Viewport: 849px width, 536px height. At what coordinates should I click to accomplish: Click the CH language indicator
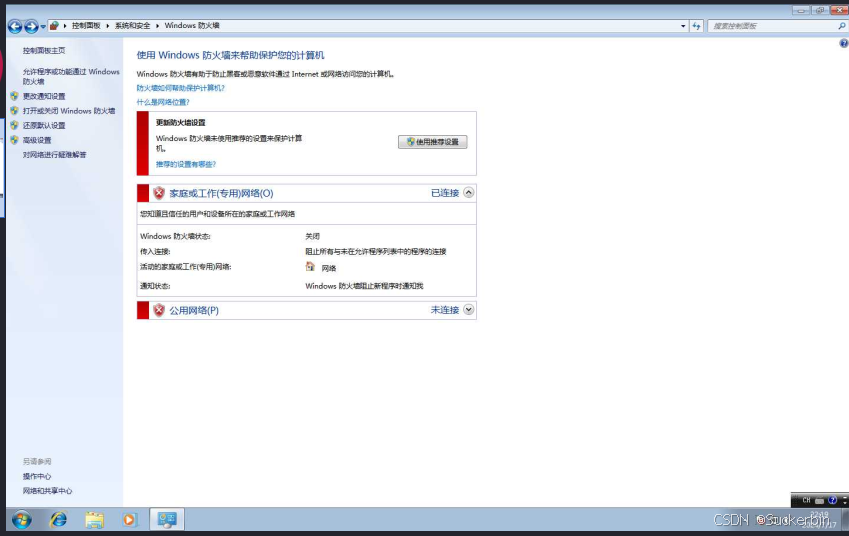(x=806, y=500)
